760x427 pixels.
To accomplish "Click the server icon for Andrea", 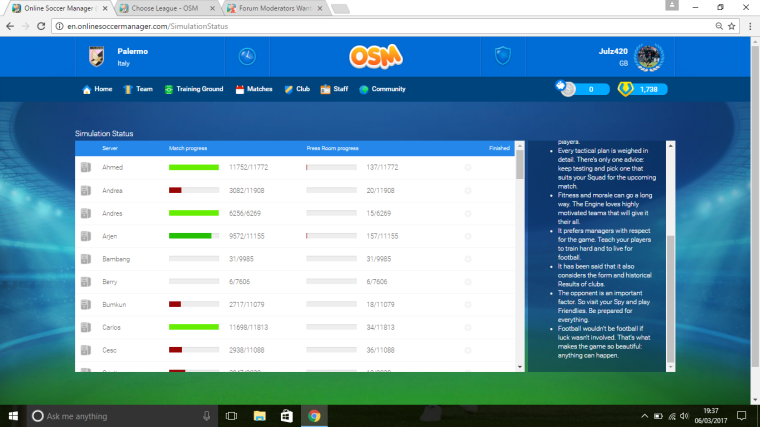I will [86, 190].
